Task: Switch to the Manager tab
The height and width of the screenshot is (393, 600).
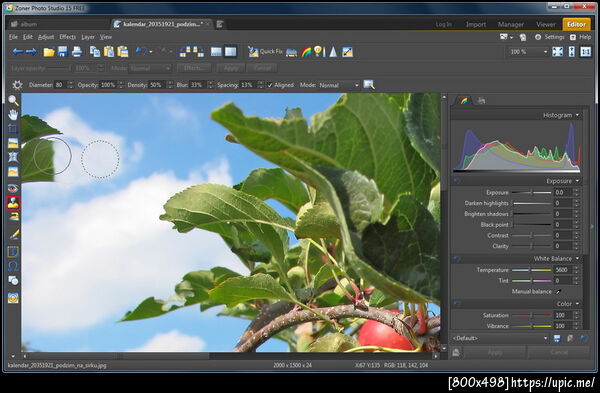Action: 510,24
